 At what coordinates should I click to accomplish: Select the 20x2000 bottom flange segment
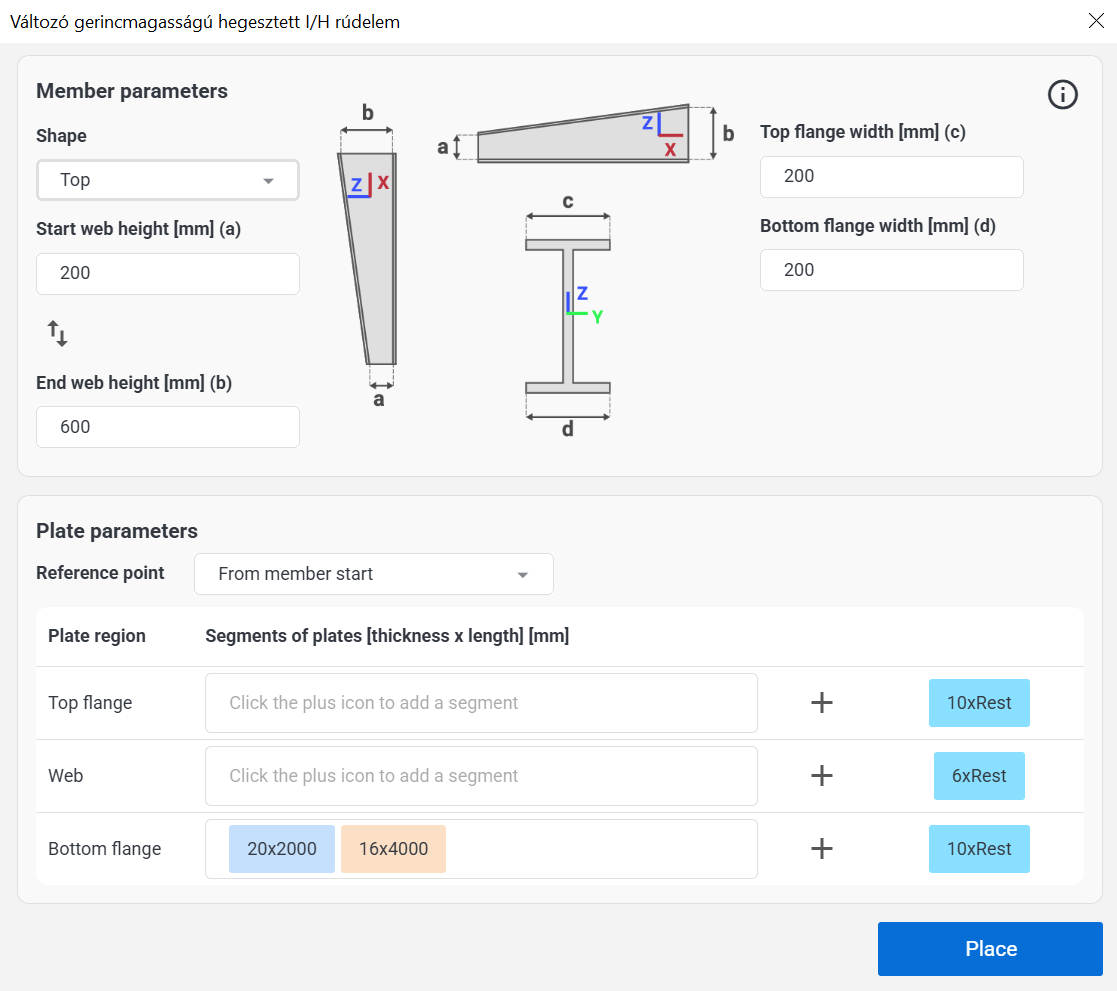point(282,849)
